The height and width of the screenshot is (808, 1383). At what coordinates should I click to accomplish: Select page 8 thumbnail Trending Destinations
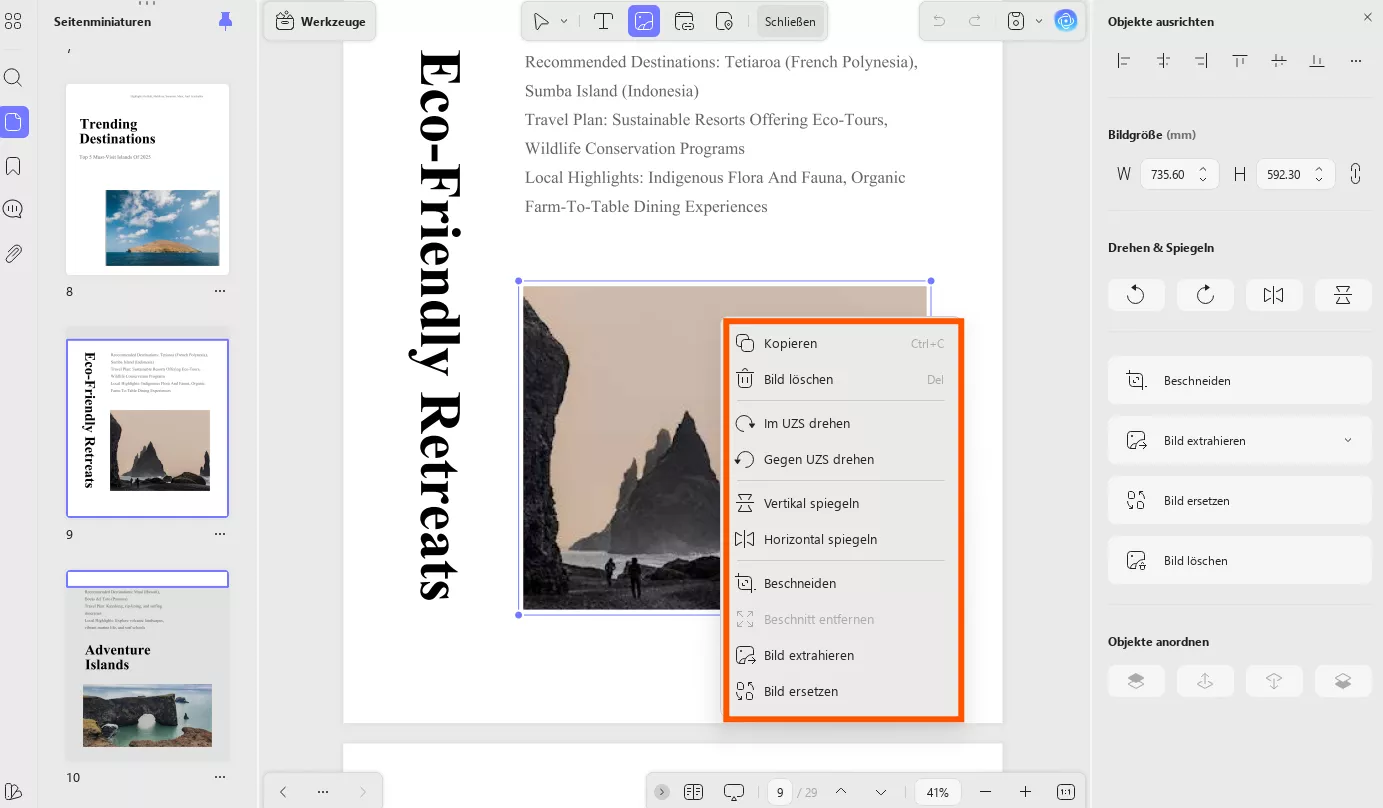click(x=147, y=179)
